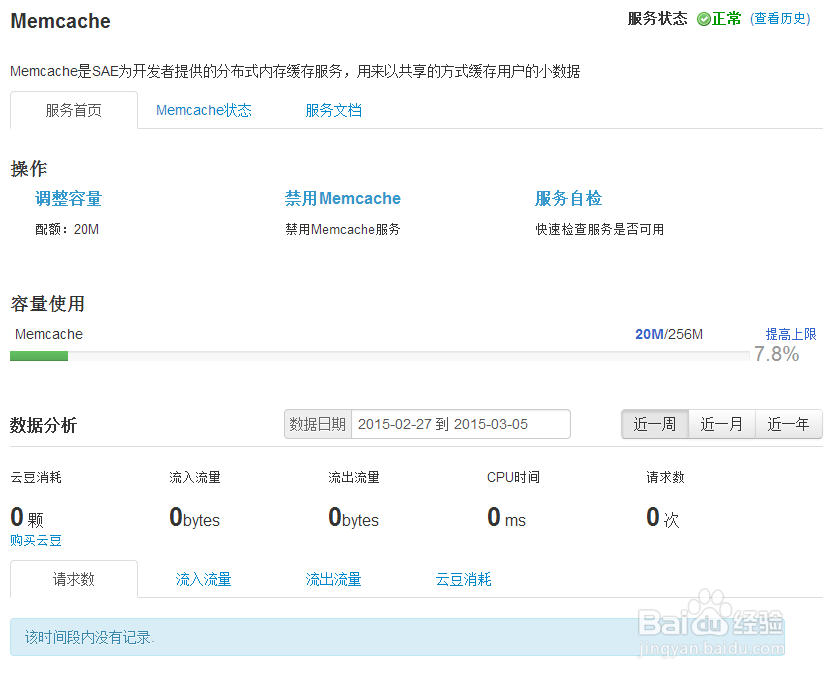The image size is (832, 678).
Task: Click the 20M/256M capacity value
Action: 669,334
